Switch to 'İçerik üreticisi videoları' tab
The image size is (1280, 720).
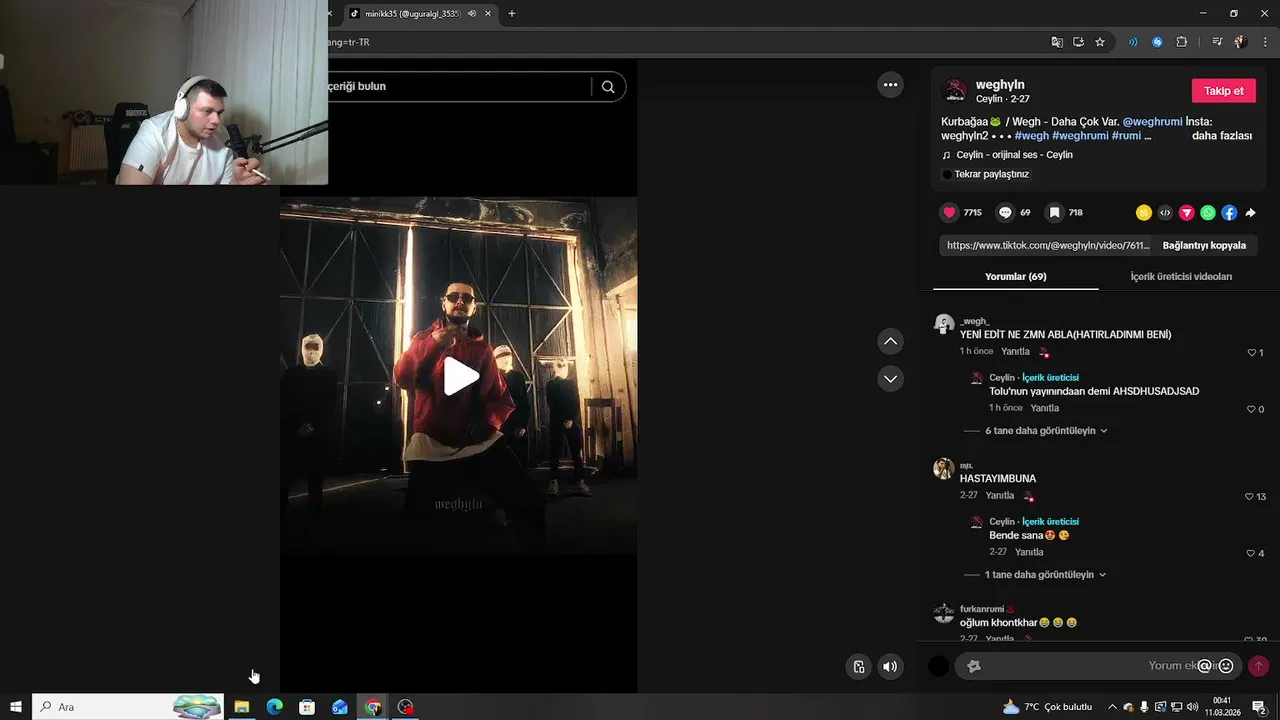1181,277
